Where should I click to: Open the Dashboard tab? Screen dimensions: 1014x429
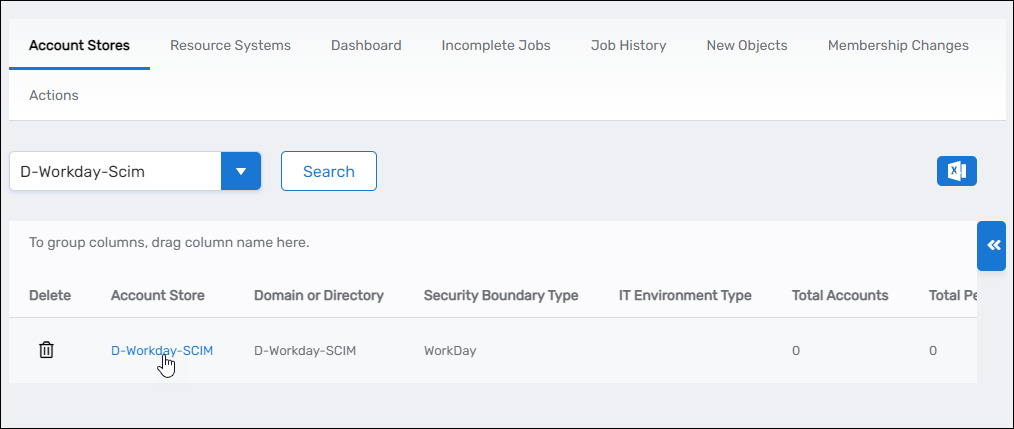[x=366, y=45]
